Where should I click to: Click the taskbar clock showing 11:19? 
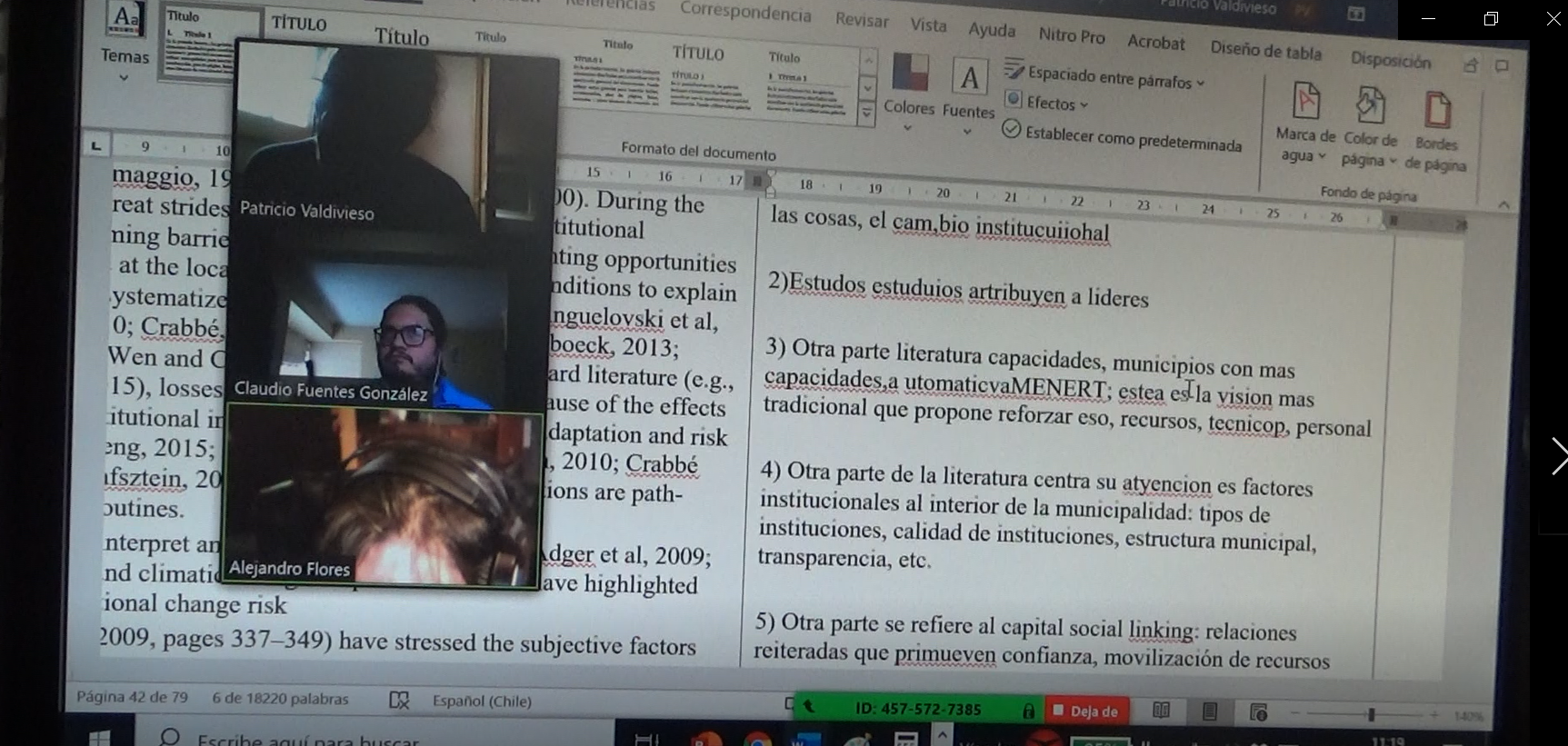tap(1387, 741)
